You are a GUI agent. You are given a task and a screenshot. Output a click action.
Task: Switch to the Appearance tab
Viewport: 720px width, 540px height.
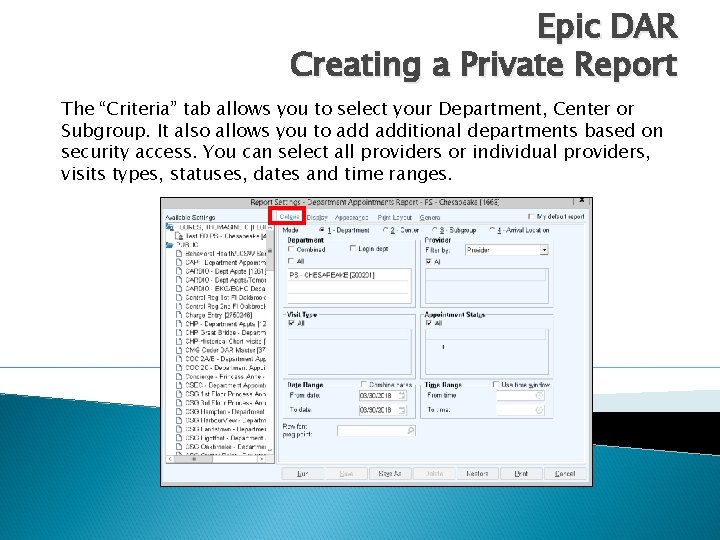pyautogui.click(x=351, y=218)
